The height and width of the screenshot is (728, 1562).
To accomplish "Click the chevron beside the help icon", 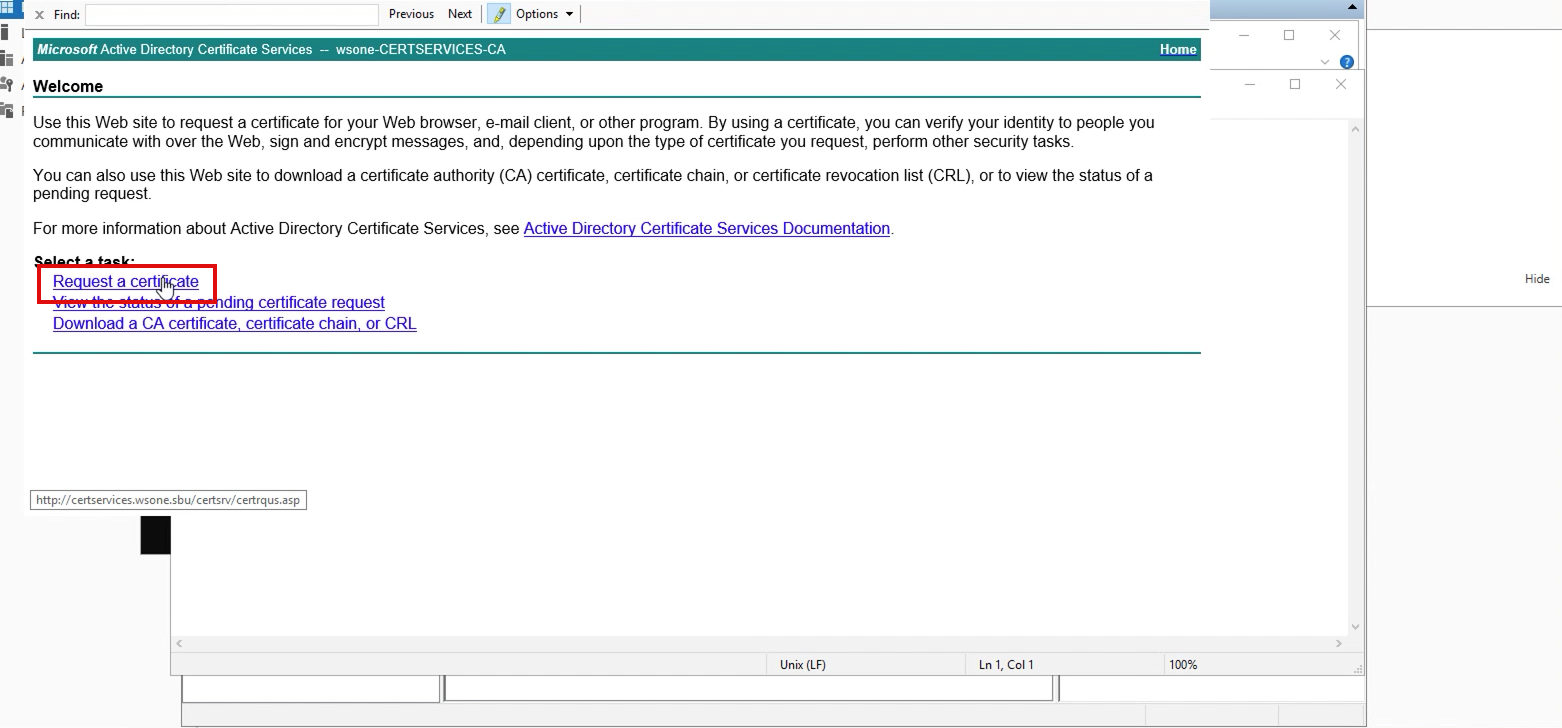I will (1325, 62).
